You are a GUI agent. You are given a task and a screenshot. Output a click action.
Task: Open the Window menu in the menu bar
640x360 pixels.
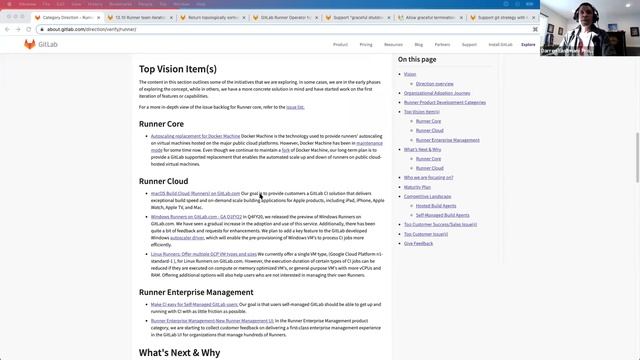(x=181, y=4)
